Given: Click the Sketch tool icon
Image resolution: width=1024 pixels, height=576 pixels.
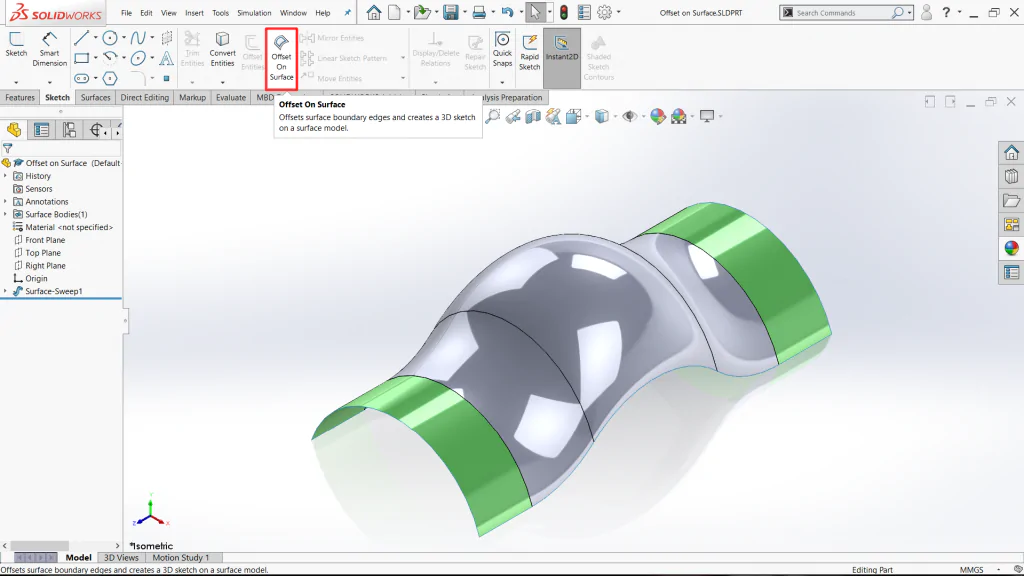Looking at the screenshot, I should (16, 44).
